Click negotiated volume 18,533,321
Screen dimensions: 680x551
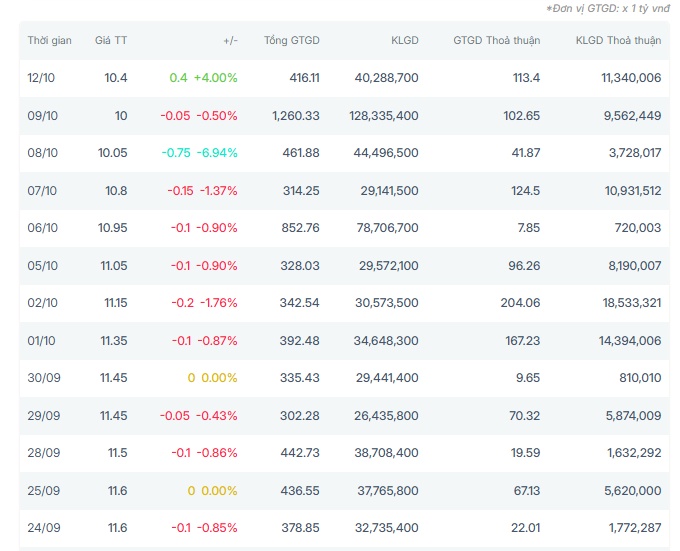click(632, 303)
